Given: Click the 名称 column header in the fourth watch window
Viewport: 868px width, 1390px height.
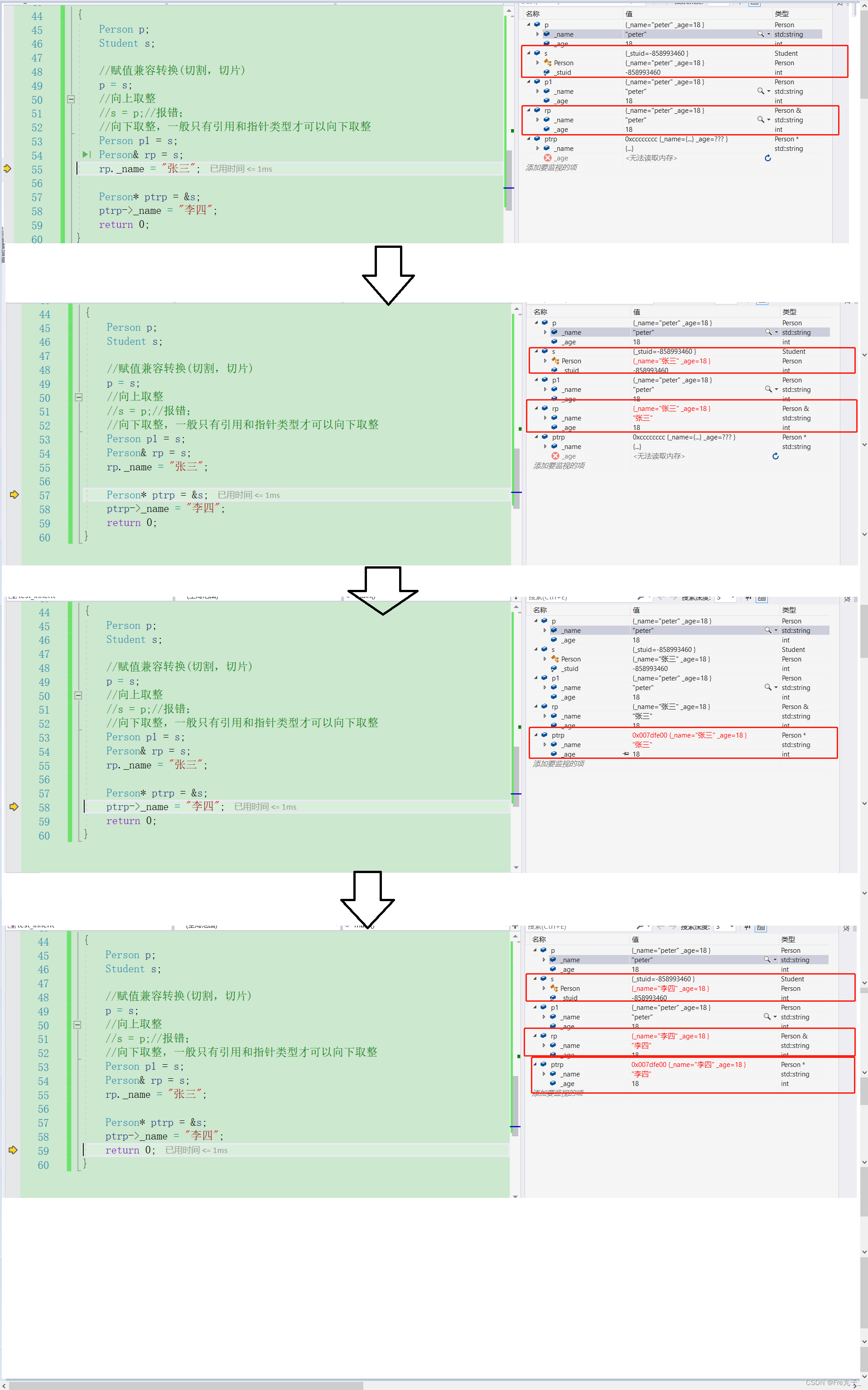Looking at the screenshot, I should [x=539, y=939].
